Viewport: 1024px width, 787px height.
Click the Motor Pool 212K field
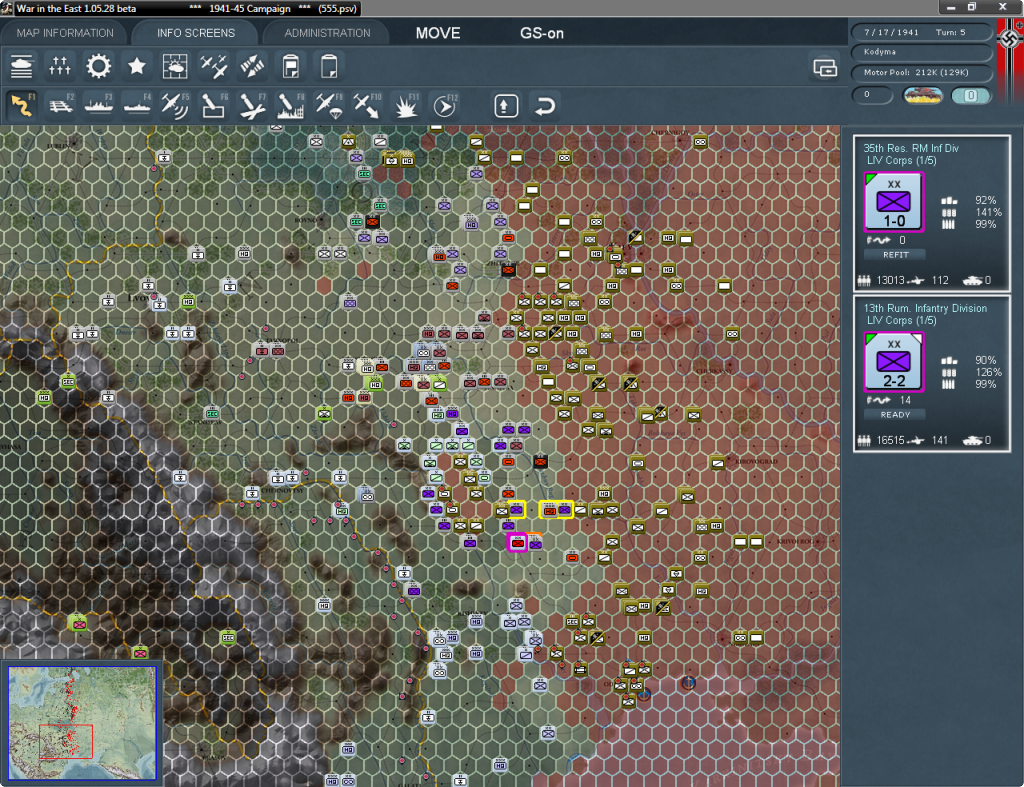pyautogui.click(x=921, y=72)
